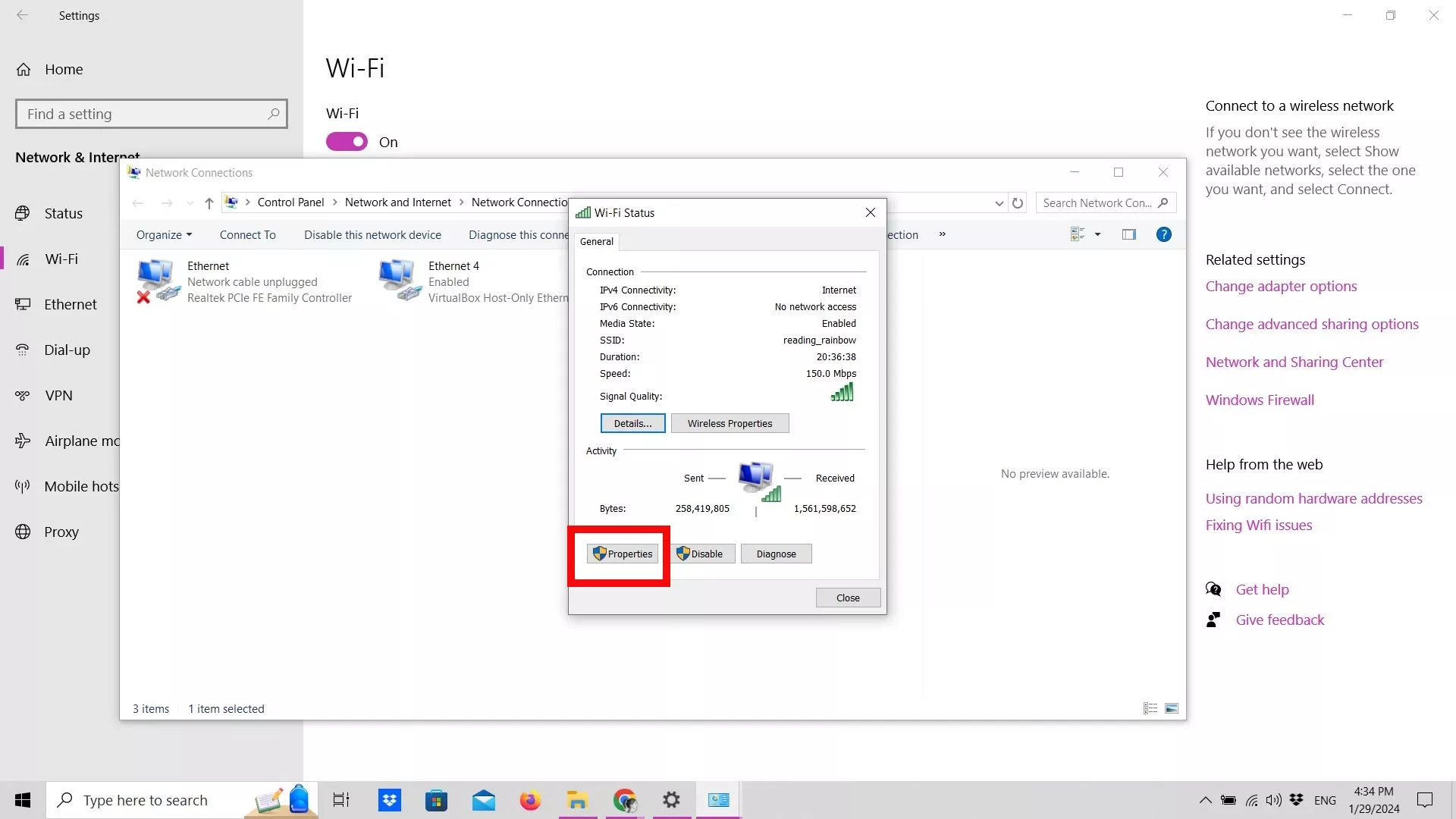1456x819 pixels.
Task: Open Firefox from the taskbar
Action: tap(530, 800)
